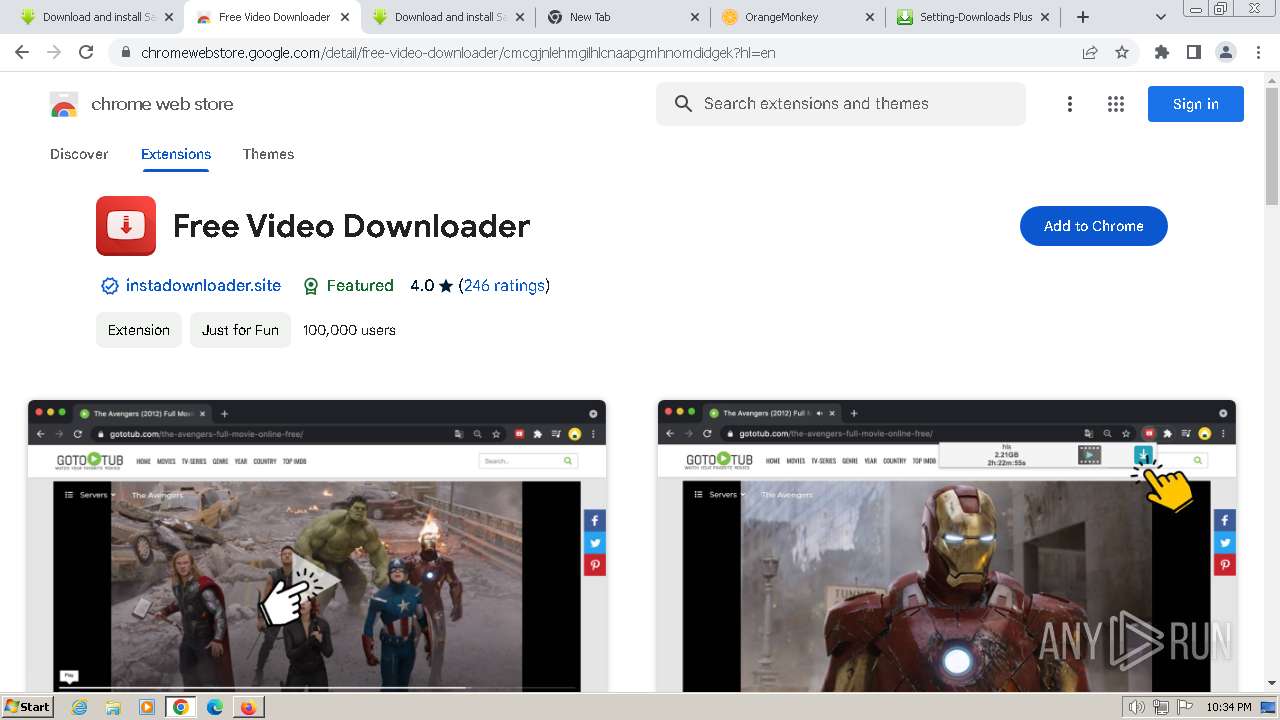Open the Windows Start menu
Viewport: 1280px width, 720px height.
28,707
